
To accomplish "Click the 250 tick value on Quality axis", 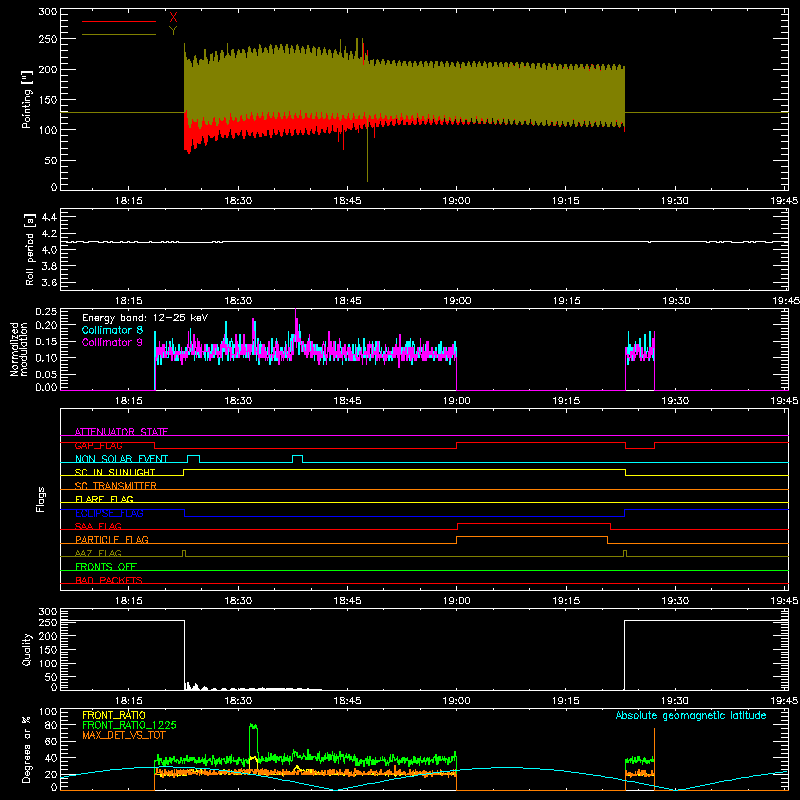I will [48, 622].
